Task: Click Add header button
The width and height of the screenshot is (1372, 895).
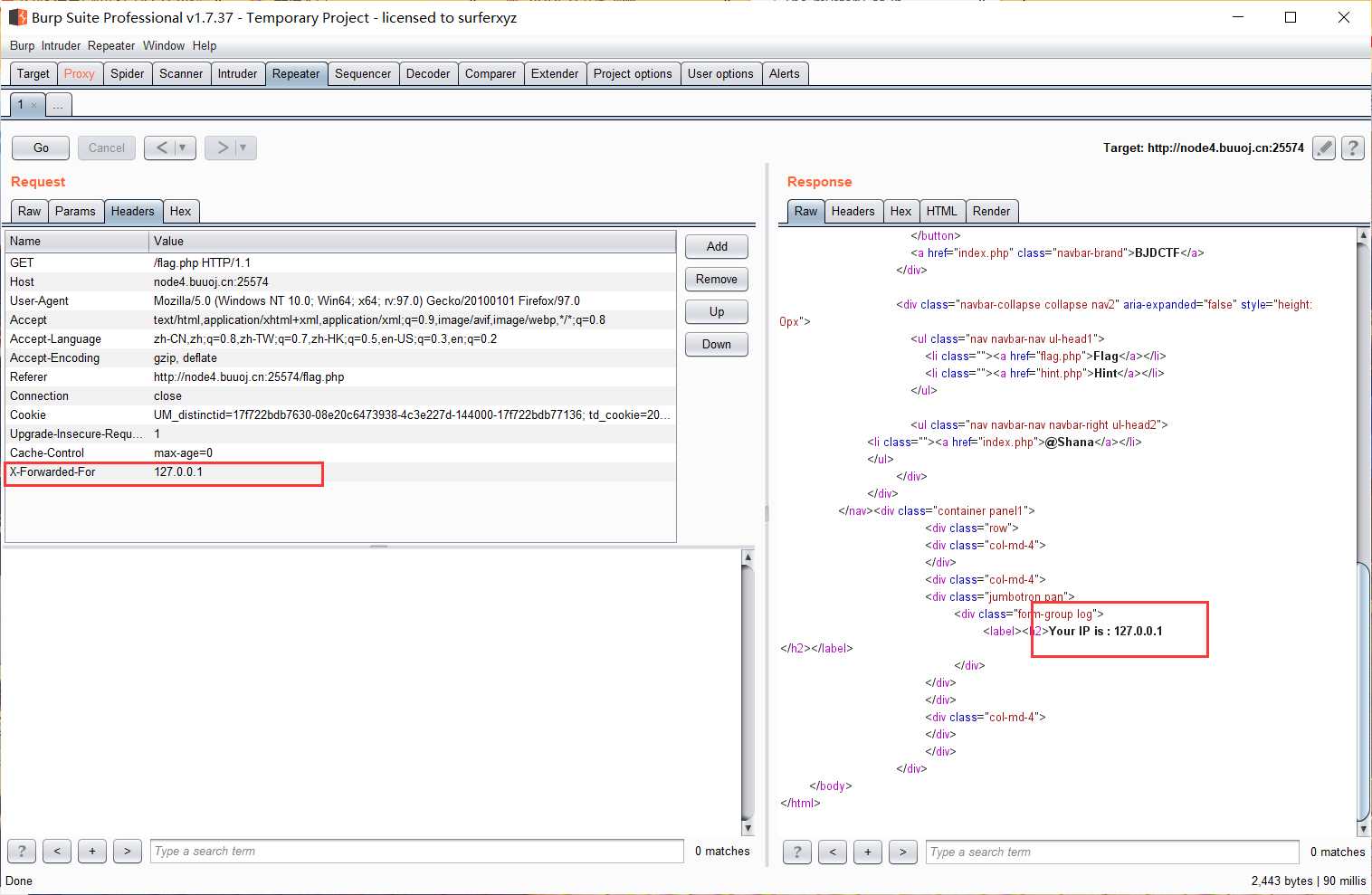Action: [x=717, y=246]
